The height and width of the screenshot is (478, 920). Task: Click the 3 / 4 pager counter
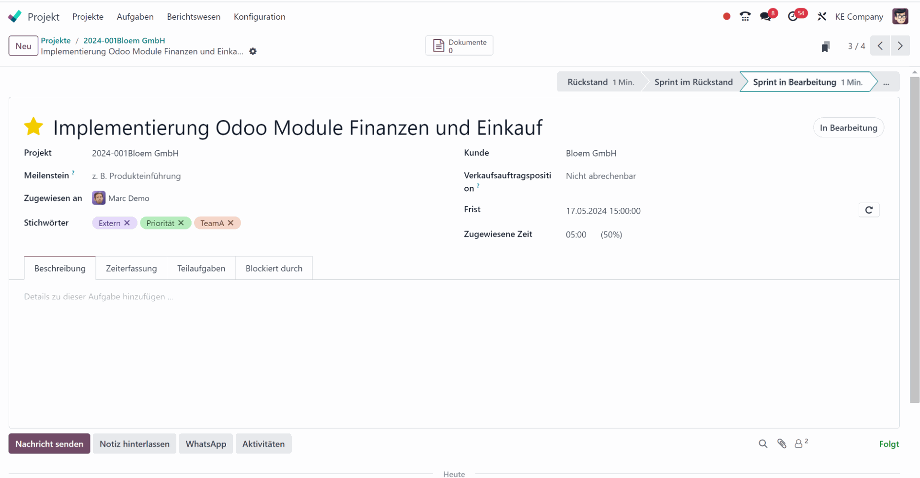(x=856, y=46)
